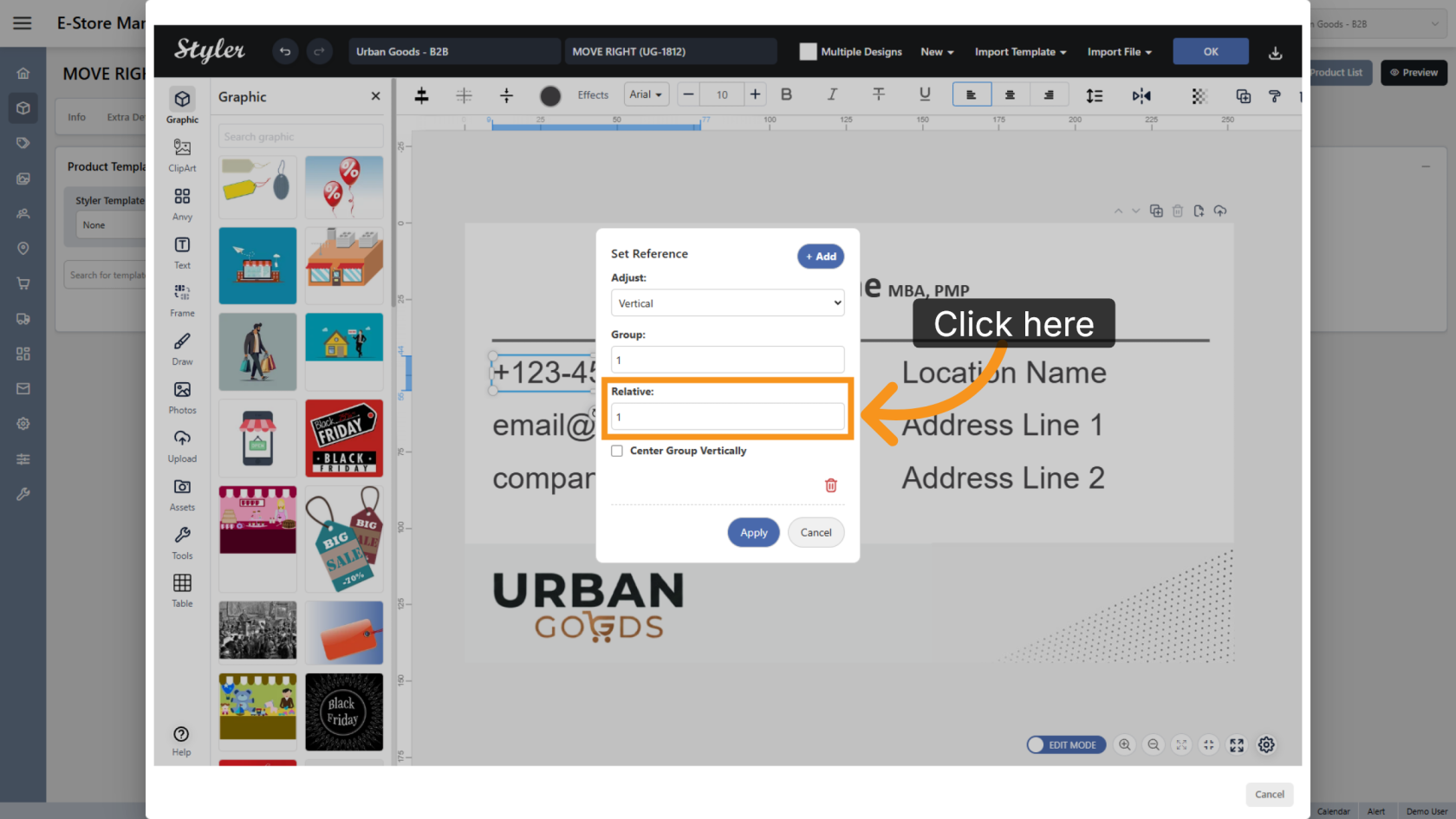This screenshot has width=1456, height=819.
Task: Click the Search graphic field
Action: coord(301,136)
